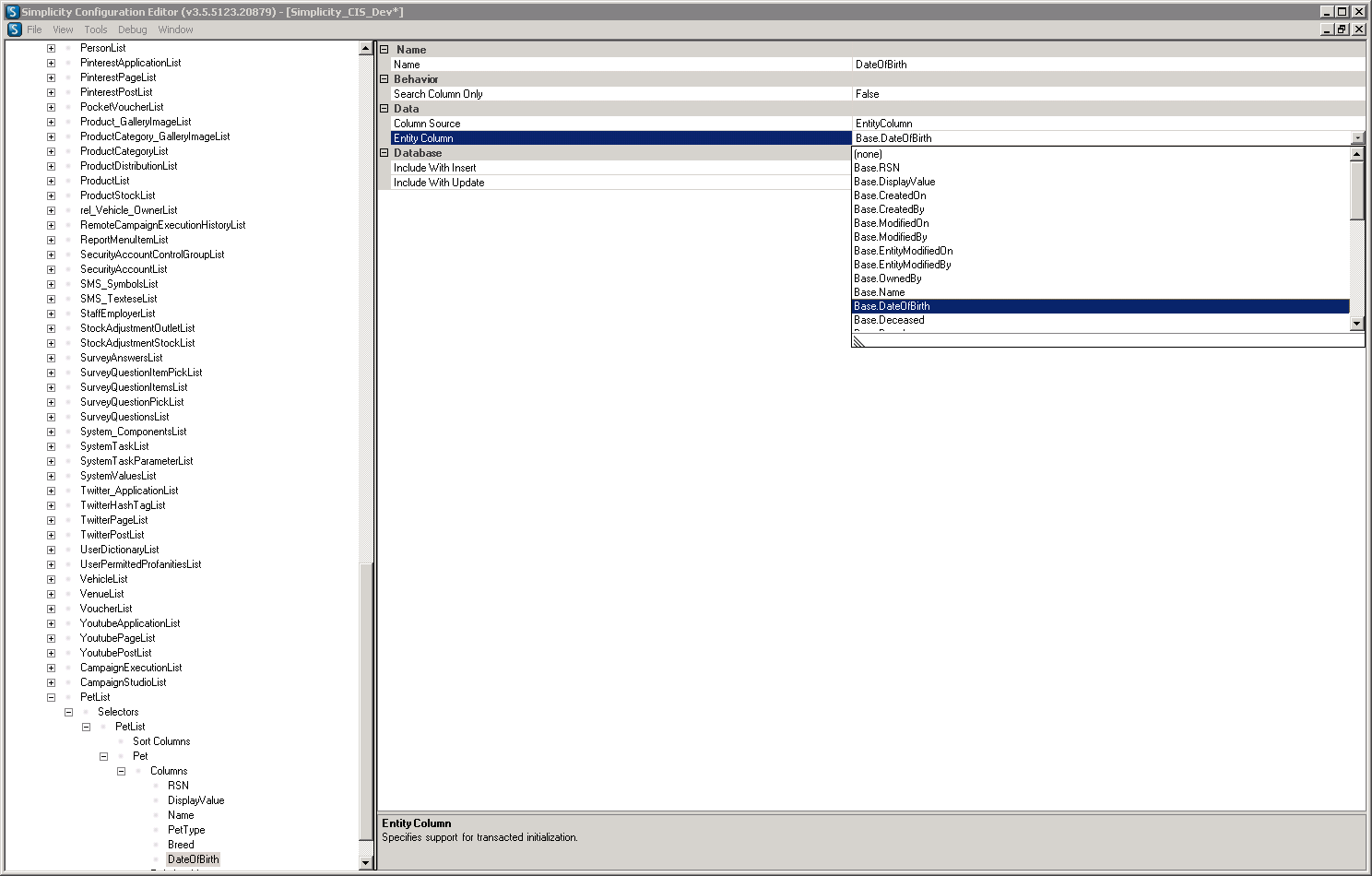The image size is (1372, 876).
Task: Select the Include With Update property row
Action: pyautogui.click(x=621, y=183)
